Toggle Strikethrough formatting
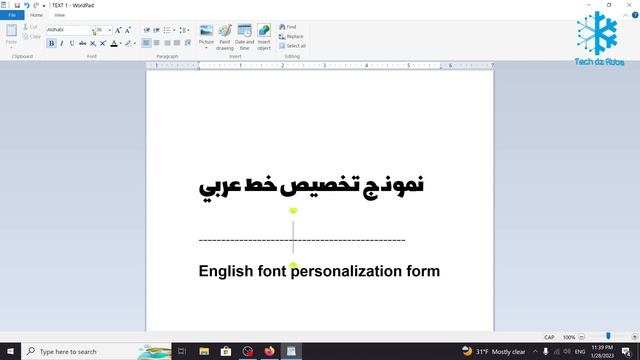This screenshot has width=640, height=360. 82,43
